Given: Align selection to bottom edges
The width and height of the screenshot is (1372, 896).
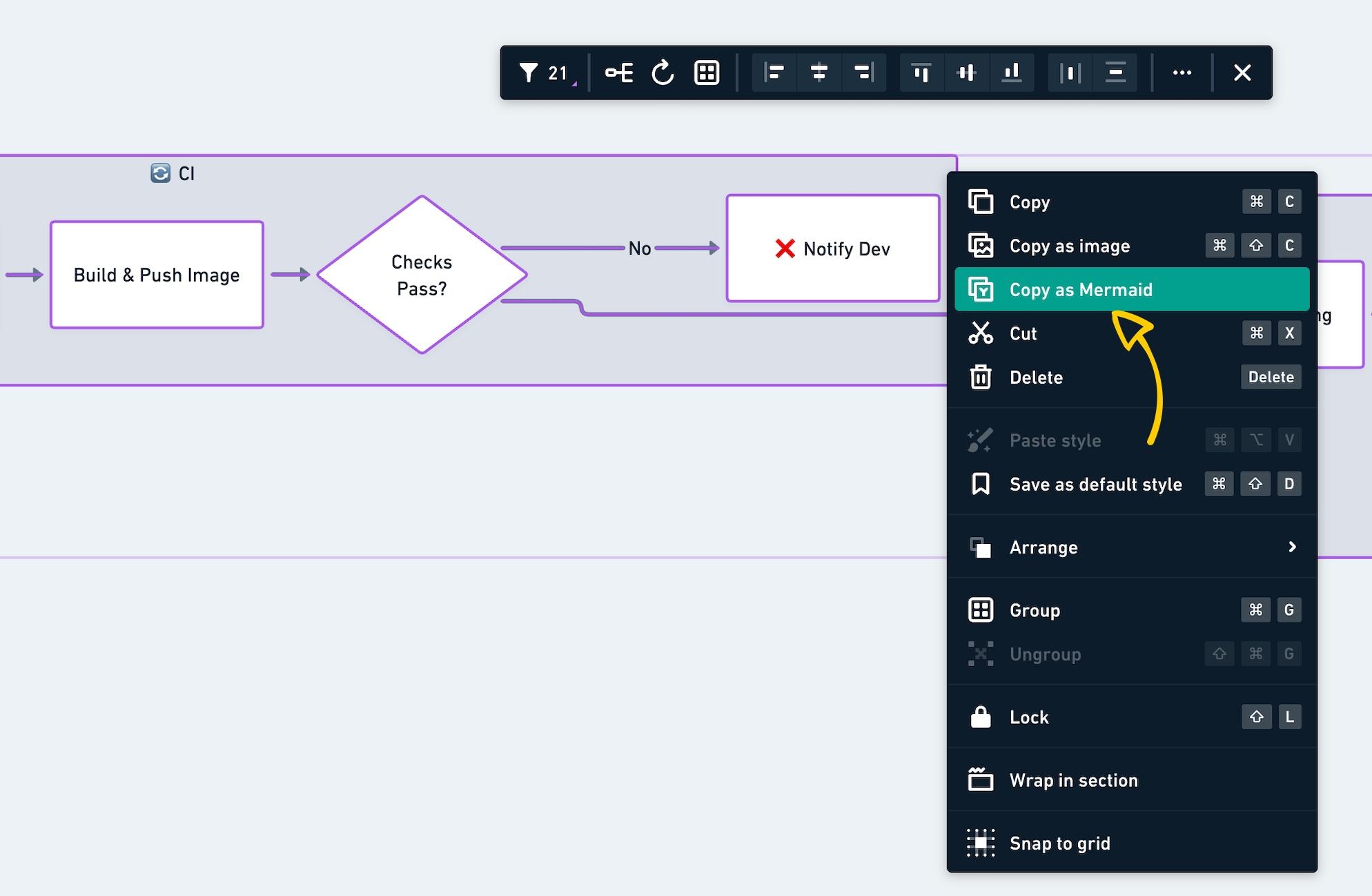Looking at the screenshot, I should pos(1012,72).
